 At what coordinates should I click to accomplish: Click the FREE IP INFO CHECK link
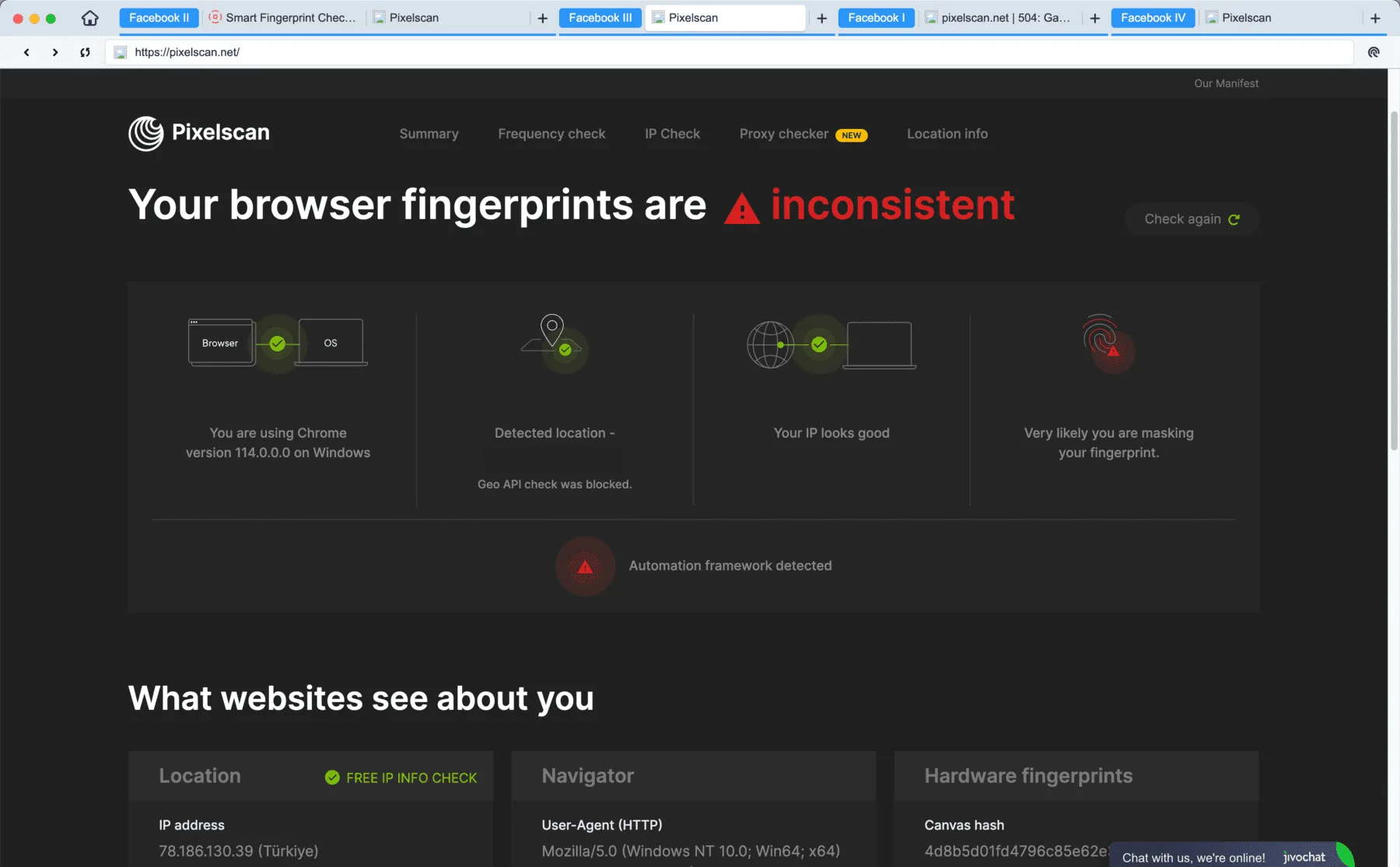coord(411,778)
